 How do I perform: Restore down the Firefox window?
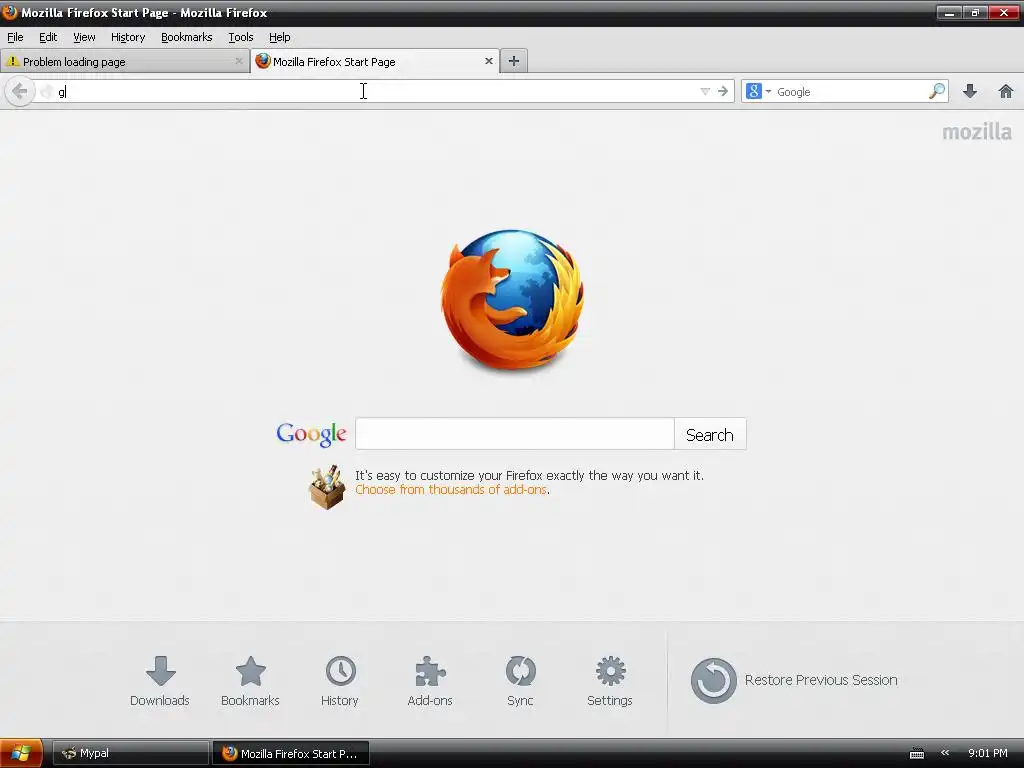[975, 12]
